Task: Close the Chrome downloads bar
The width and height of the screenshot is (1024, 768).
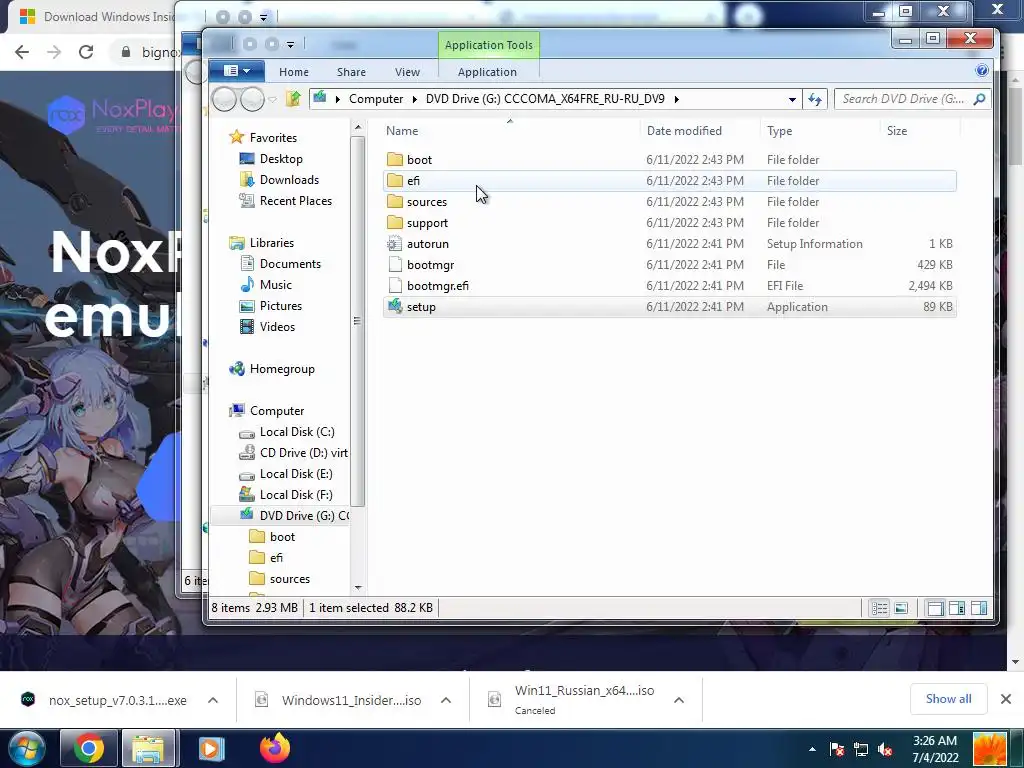Action: (x=1006, y=699)
